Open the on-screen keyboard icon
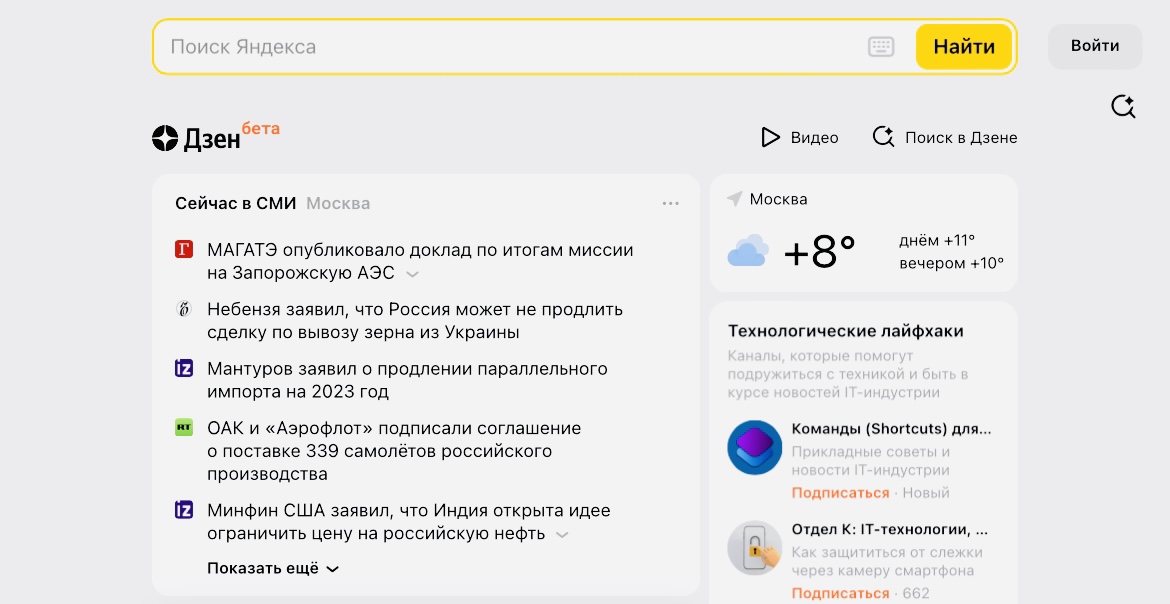Image resolution: width=1170 pixels, height=604 pixels. [881, 46]
